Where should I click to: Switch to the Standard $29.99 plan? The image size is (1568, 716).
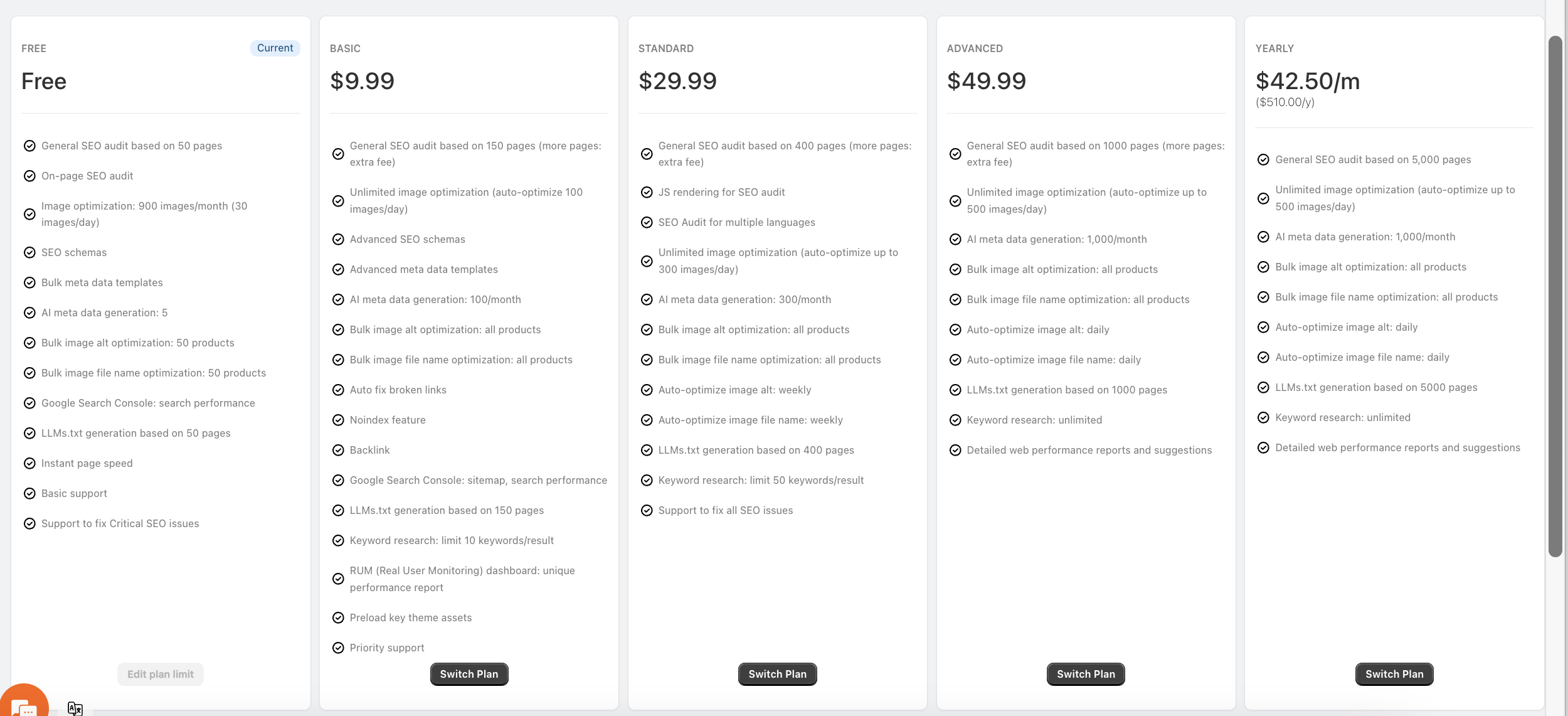click(777, 674)
